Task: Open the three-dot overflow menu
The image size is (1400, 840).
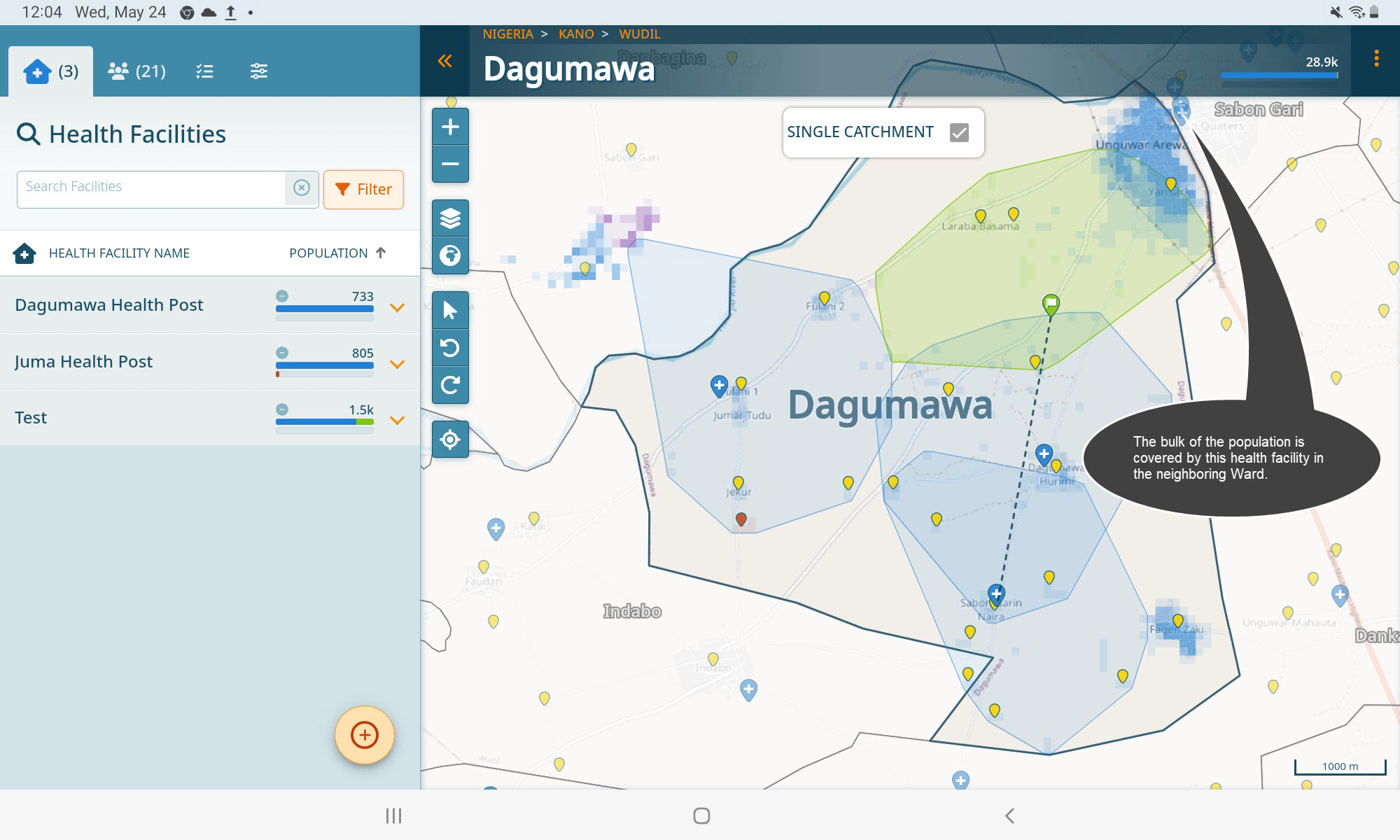Action: [x=1376, y=59]
